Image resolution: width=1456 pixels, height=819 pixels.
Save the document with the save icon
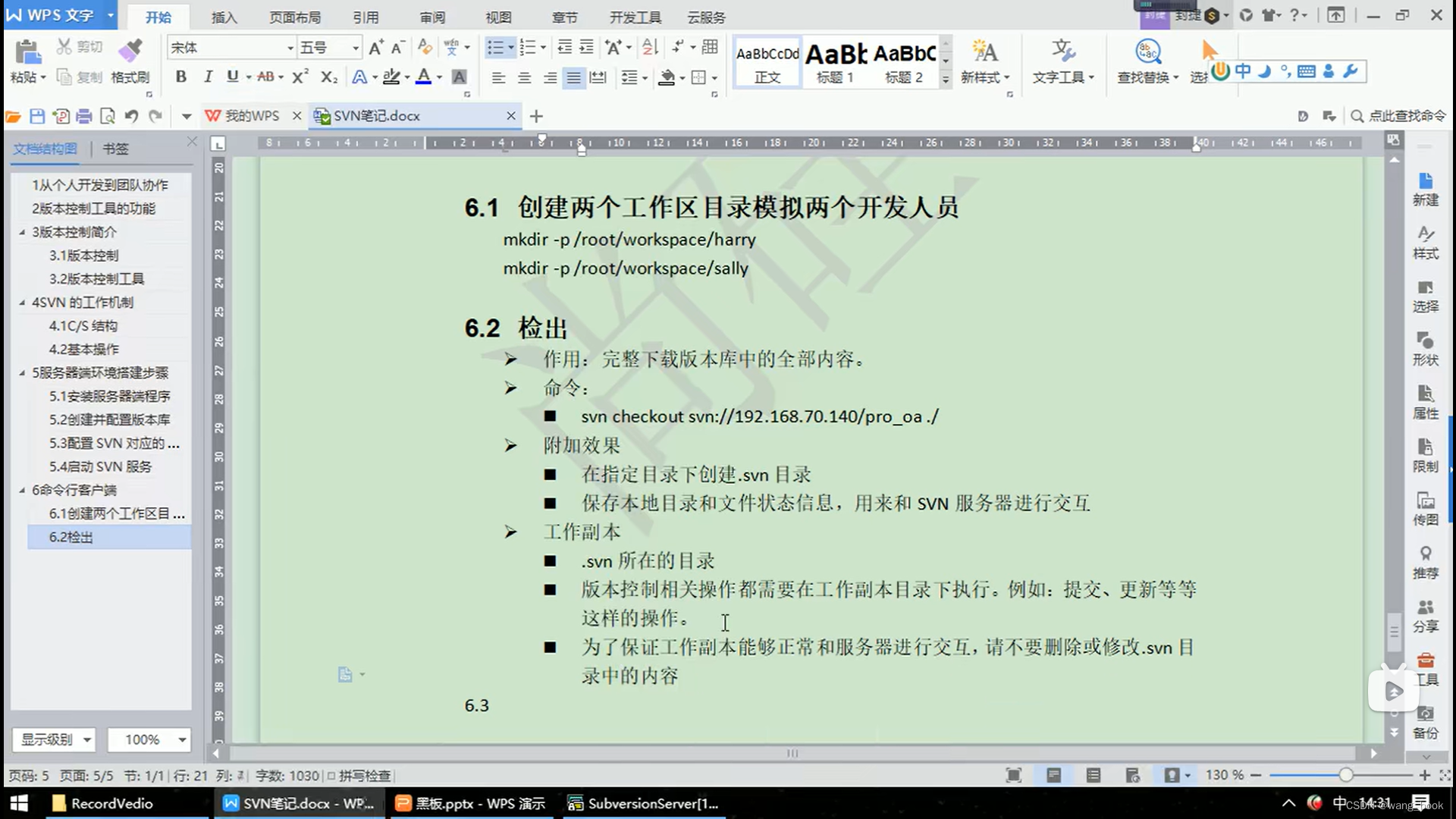(36, 115)
